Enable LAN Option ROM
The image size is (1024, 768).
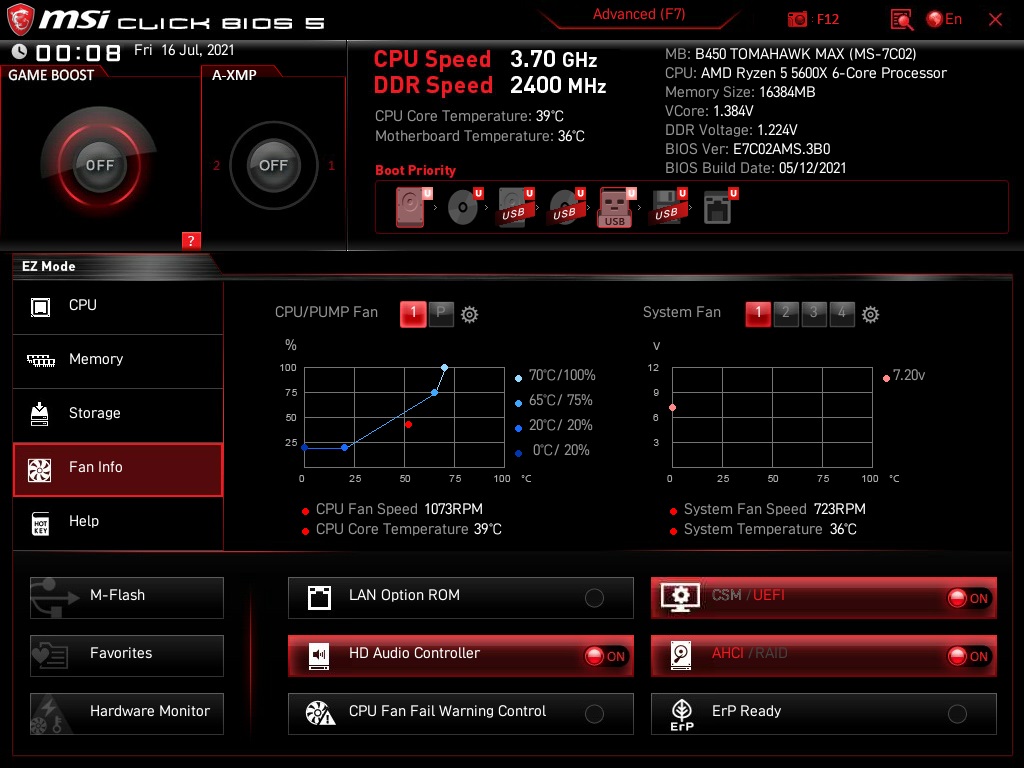[594, 598]
